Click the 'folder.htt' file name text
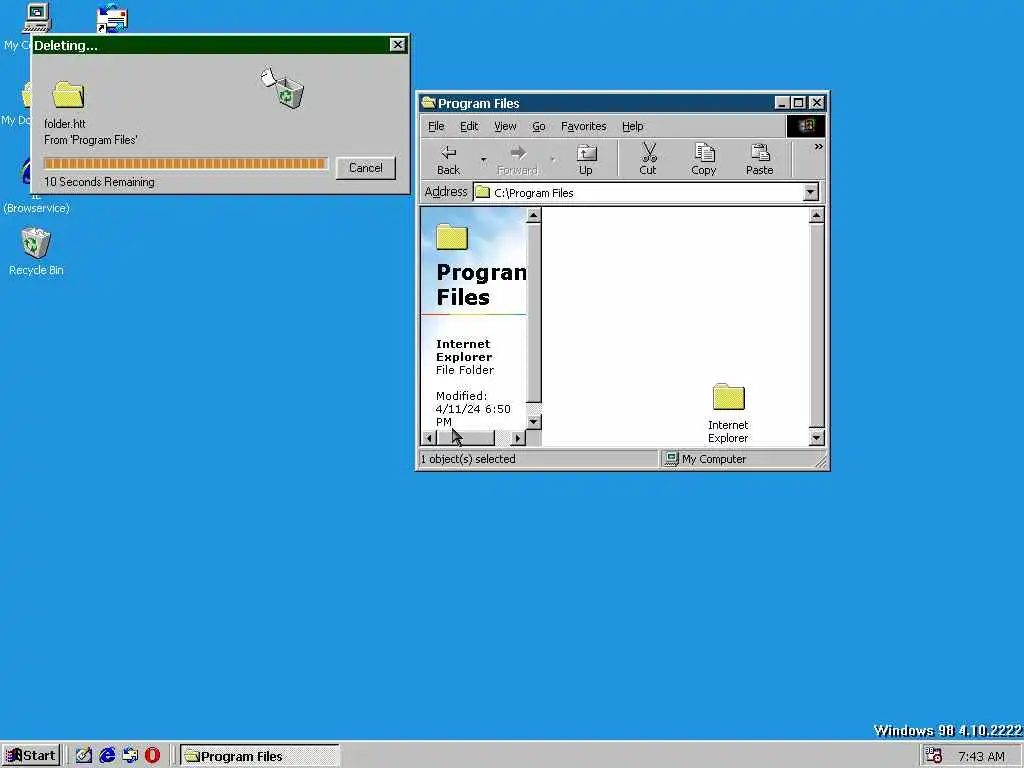Viewport: 1024px width, 768px height. (x=65, y=123)
